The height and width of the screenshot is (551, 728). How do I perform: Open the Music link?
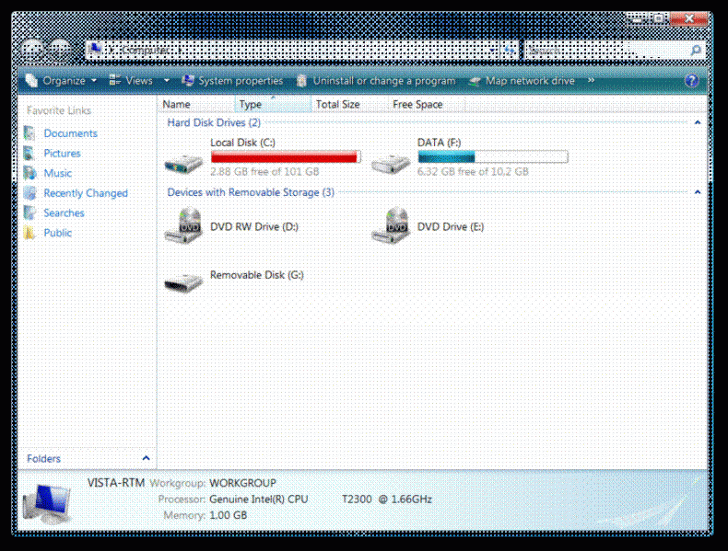coord(58,173)
